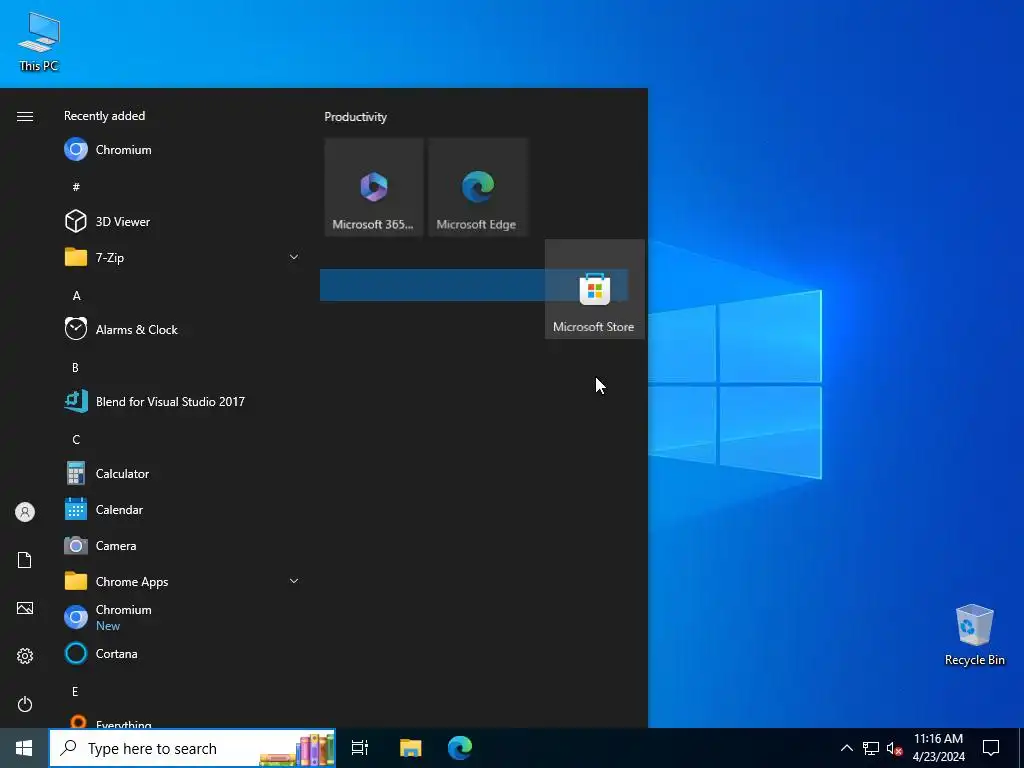Open Task View on taskbar

tap(360, 748)
